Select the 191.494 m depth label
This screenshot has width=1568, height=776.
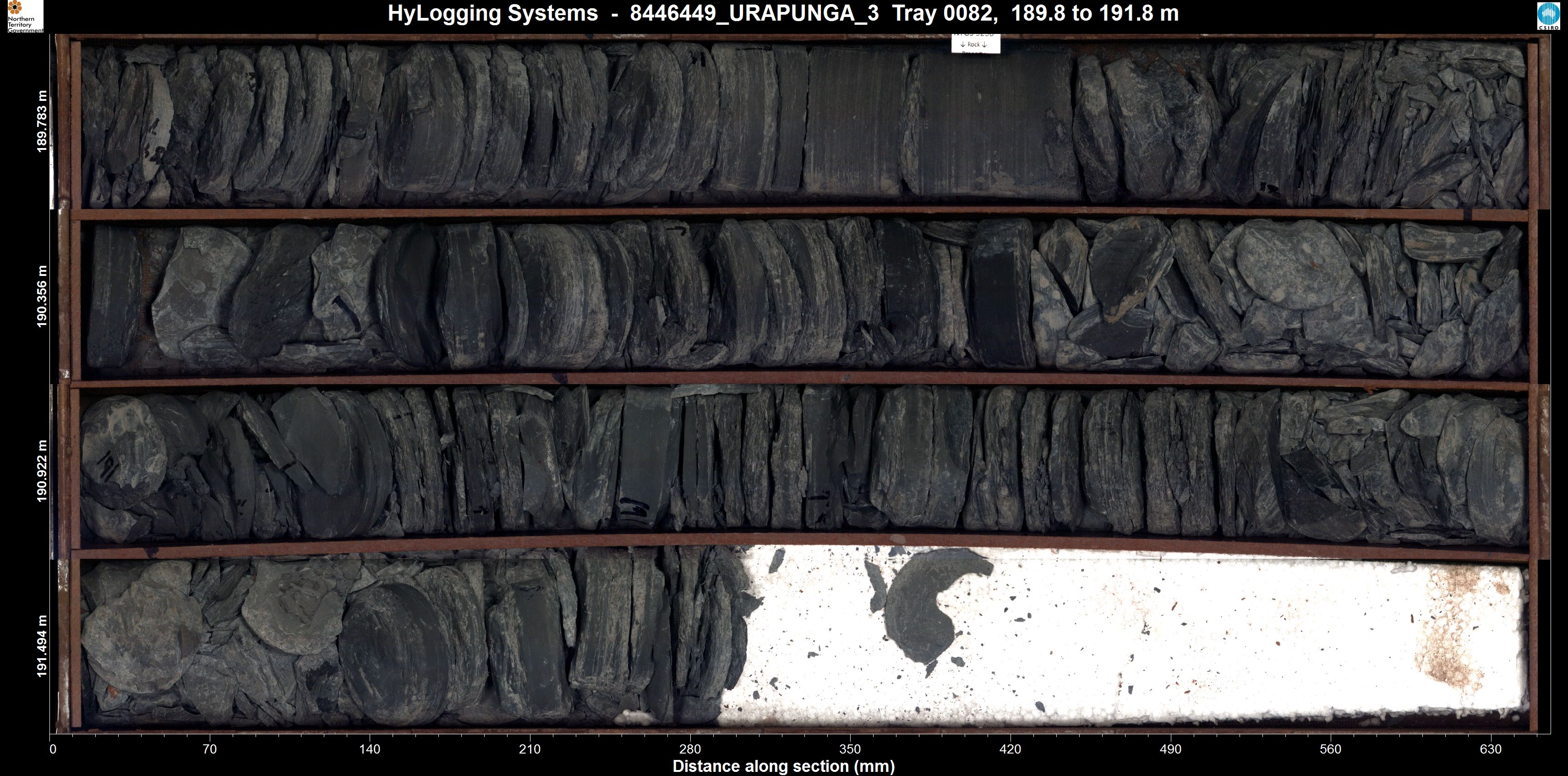coord(42,646)
